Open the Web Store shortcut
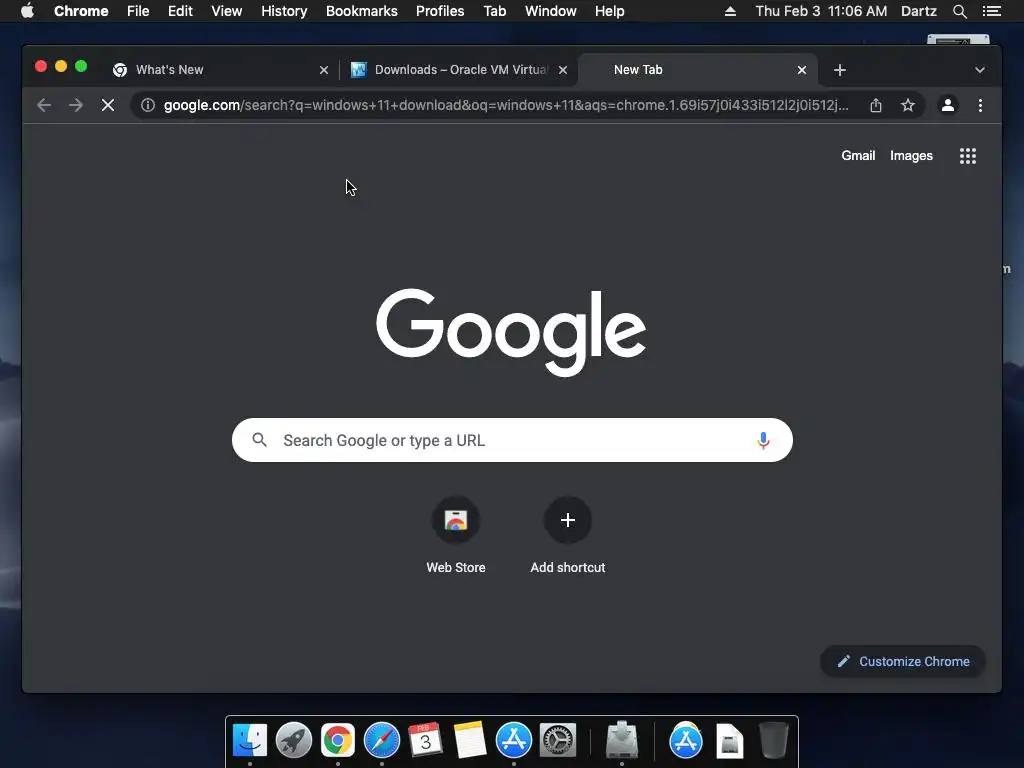Viewport: 1024px width, 768px height. (x=456, y=535)
